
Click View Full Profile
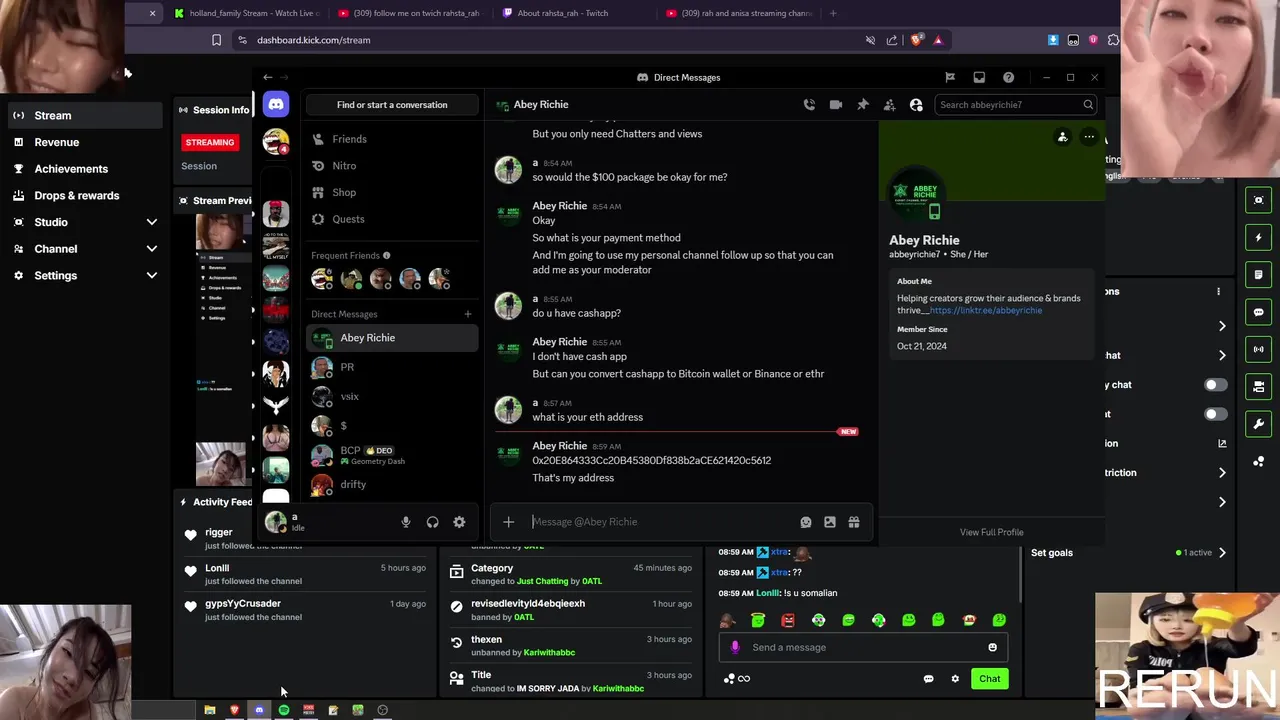992,532
